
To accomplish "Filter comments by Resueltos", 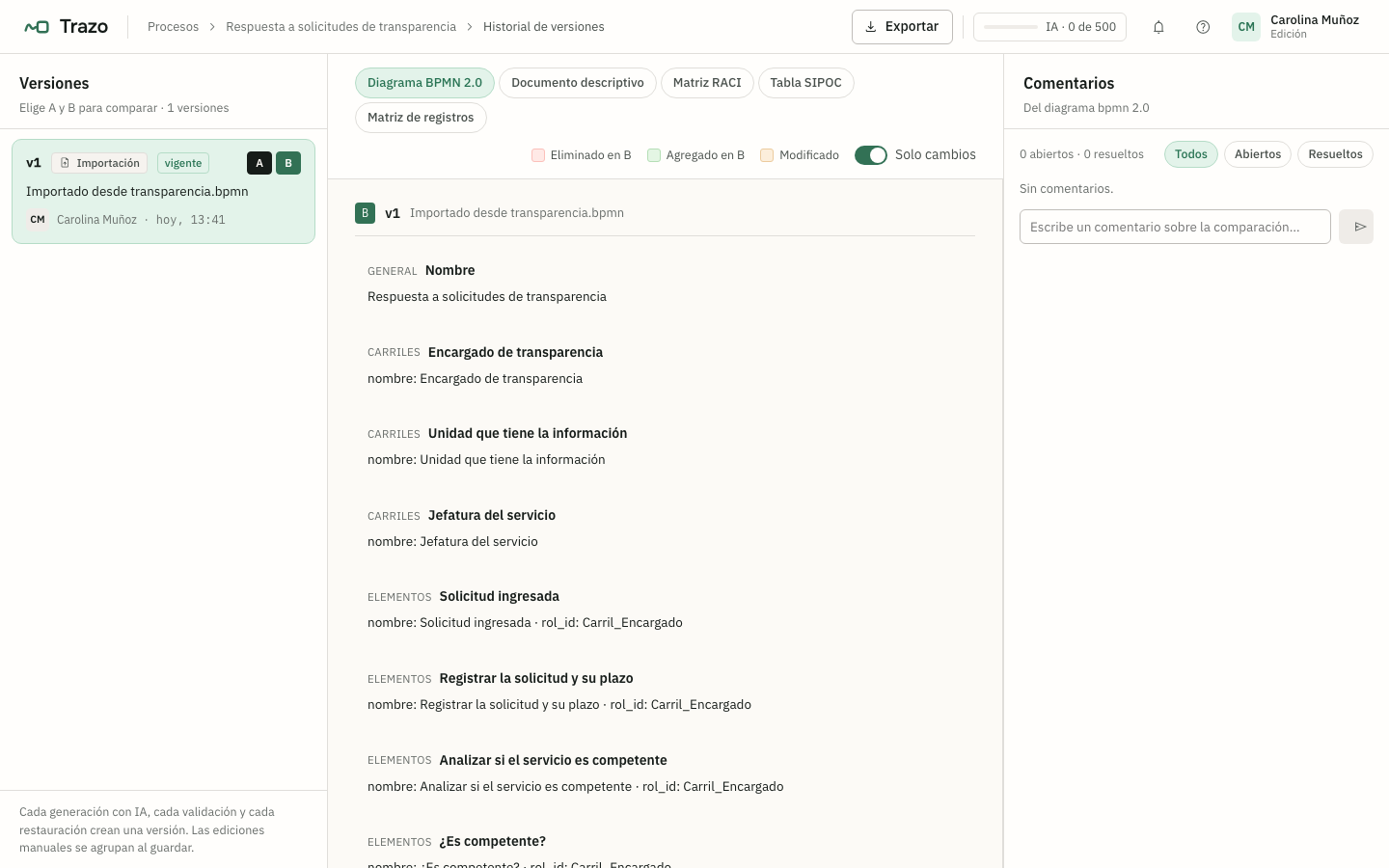I will pyautogui.click(x=1335, y=154).
